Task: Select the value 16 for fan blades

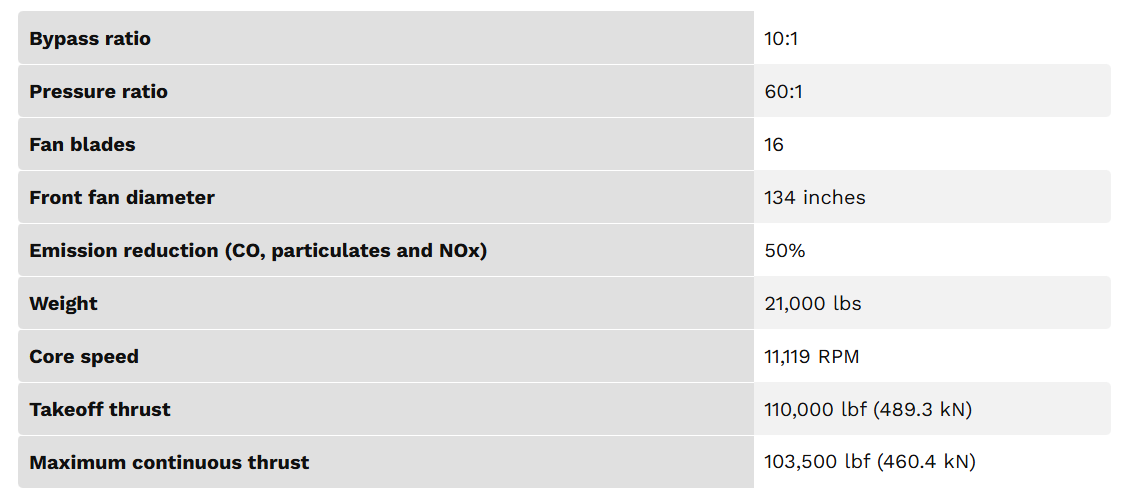Action: click(774, 145)
